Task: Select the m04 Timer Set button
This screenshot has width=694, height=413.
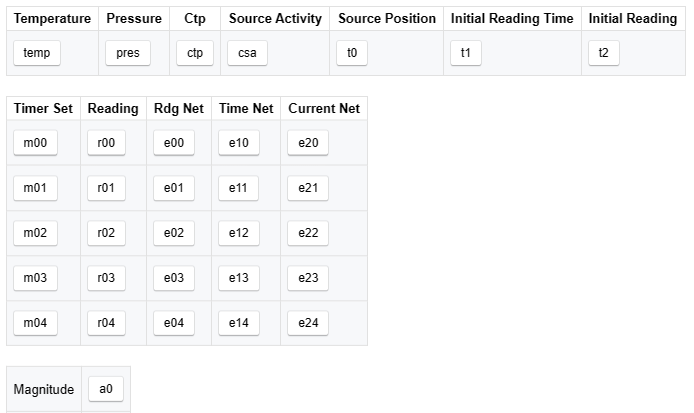Action: coord(35,323)
